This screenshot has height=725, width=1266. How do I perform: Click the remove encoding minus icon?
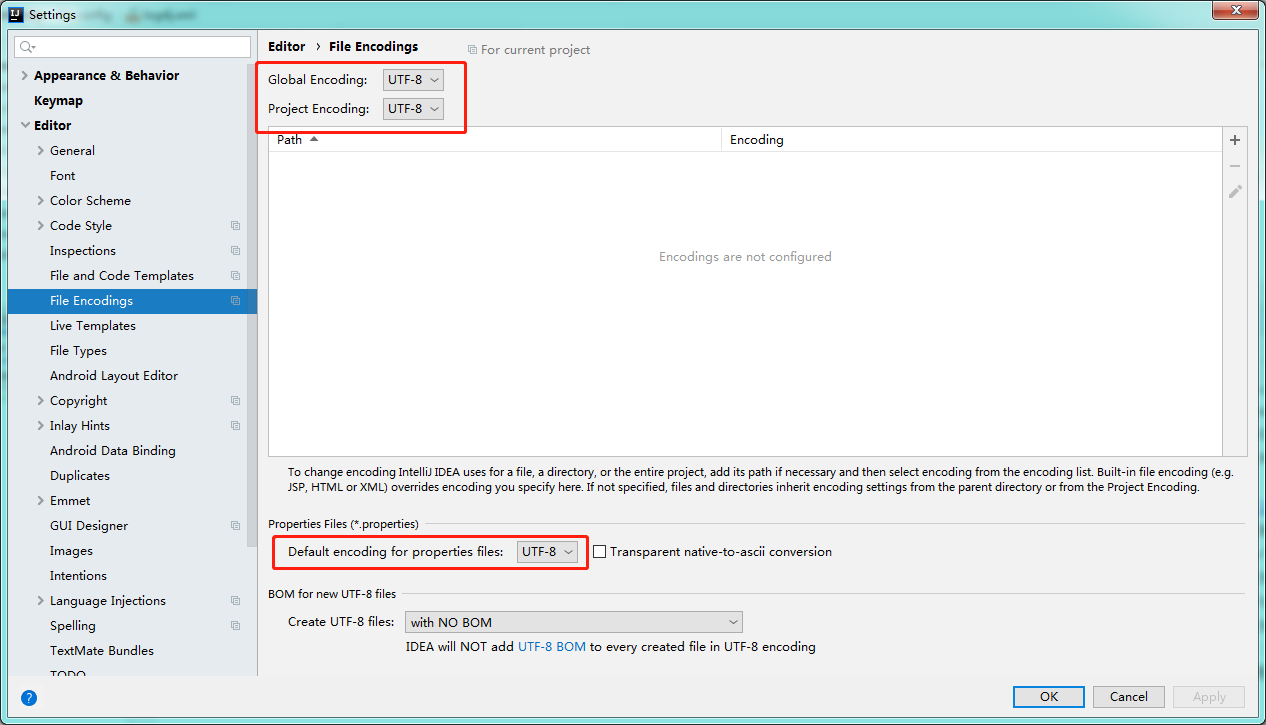coord(1235,166)
